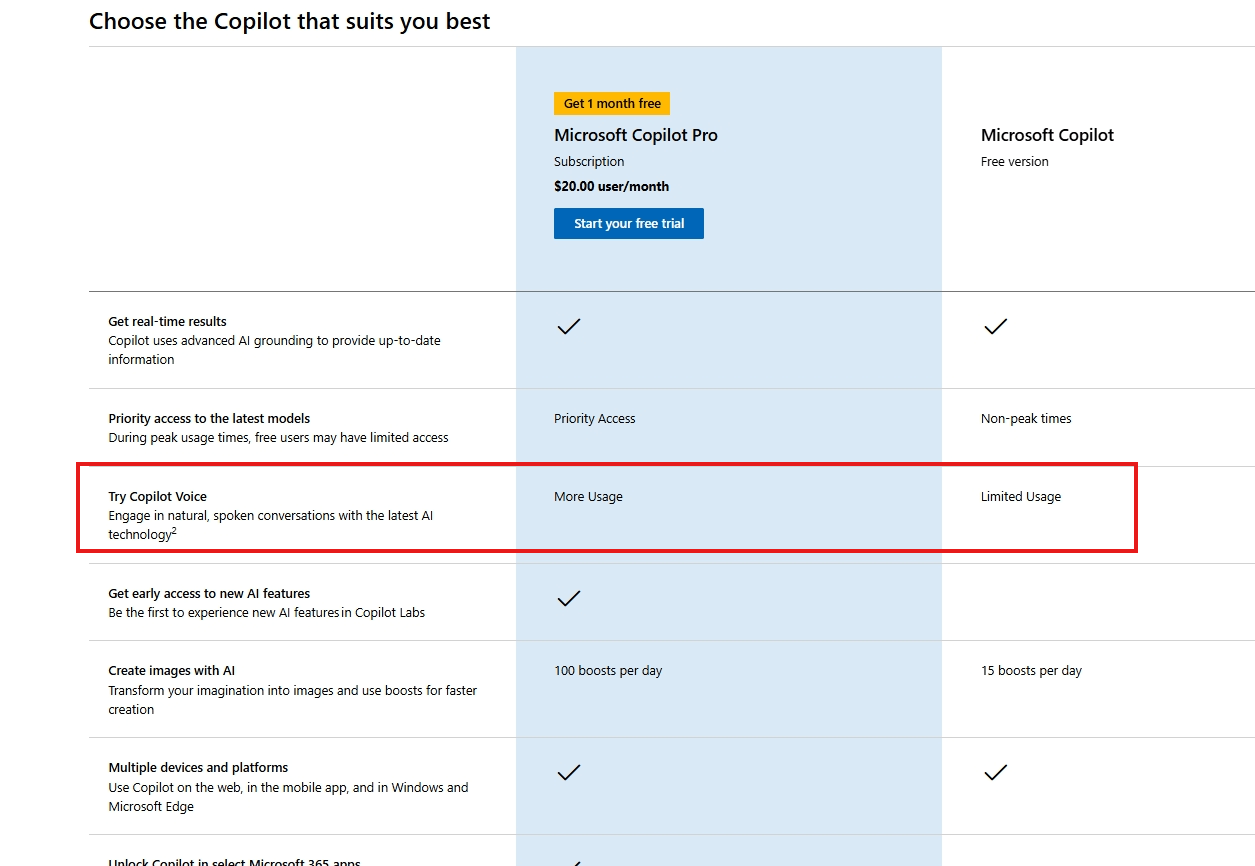Click the Get real-time results feature title
This screenshot has height=866, width=1255.
click(x=167, y=321)
